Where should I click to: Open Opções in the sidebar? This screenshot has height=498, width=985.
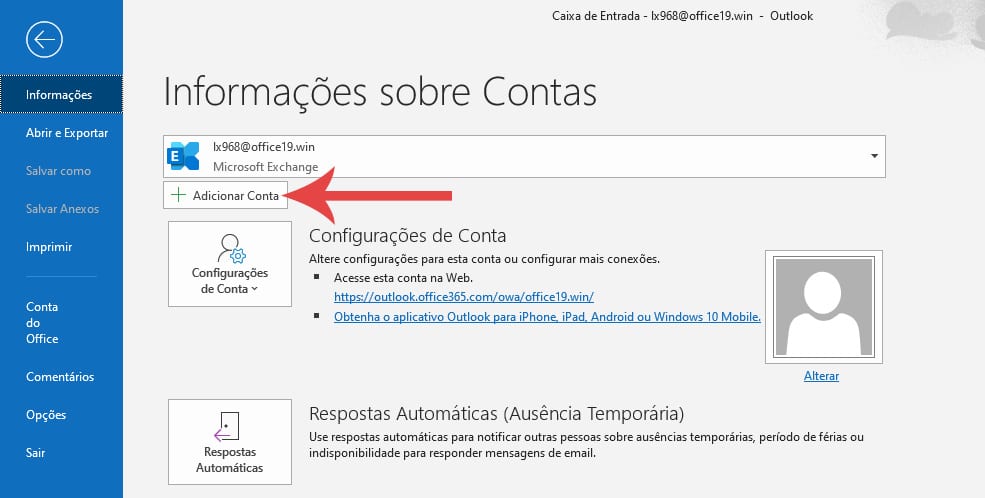coord(46,415)
